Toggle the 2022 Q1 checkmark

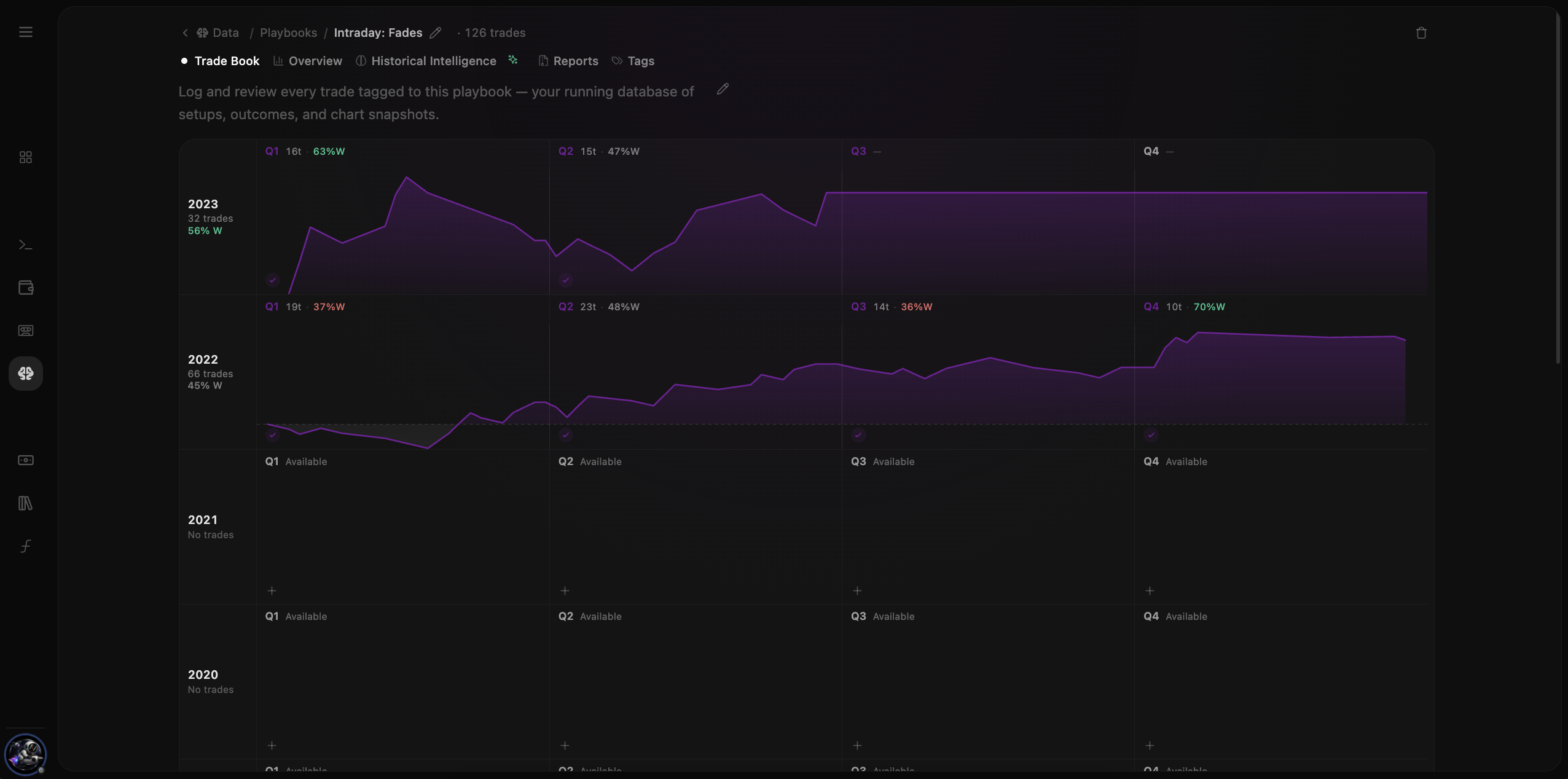[273, 435]
